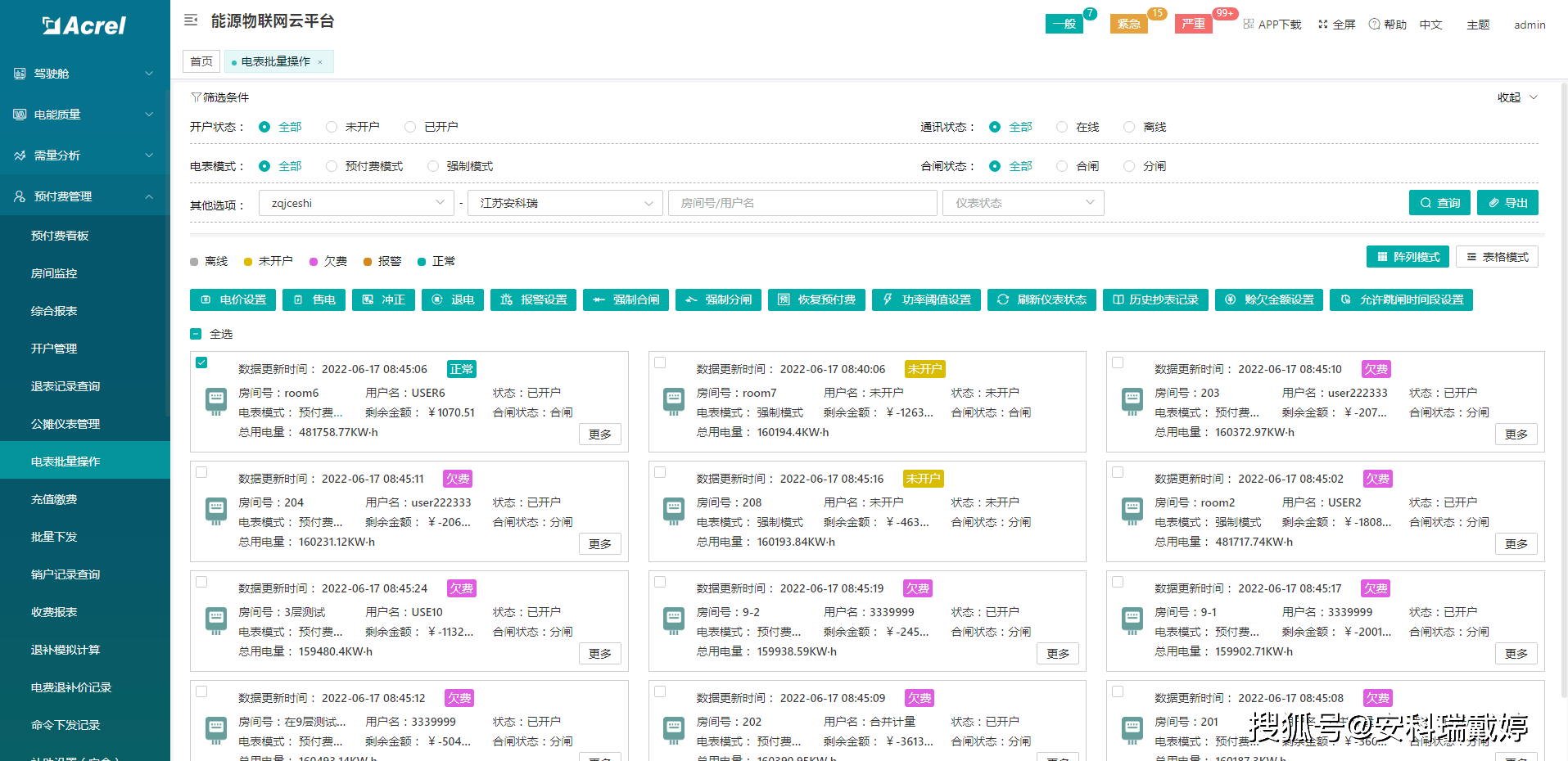The height and width of the screenshot is (761, 1568).
Task: Click the meter icon on room6 card
Action: pos(216,401)
